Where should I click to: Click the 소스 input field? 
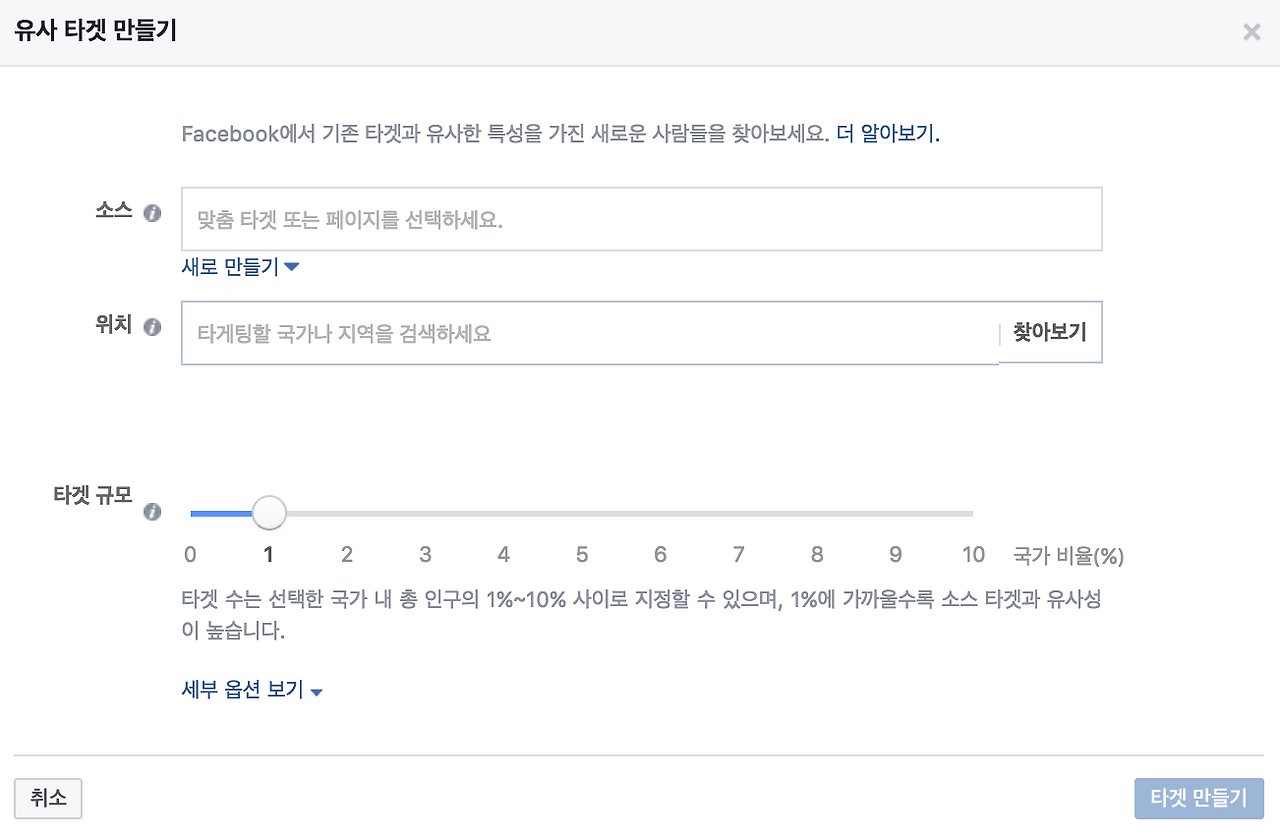click(640, 219)
